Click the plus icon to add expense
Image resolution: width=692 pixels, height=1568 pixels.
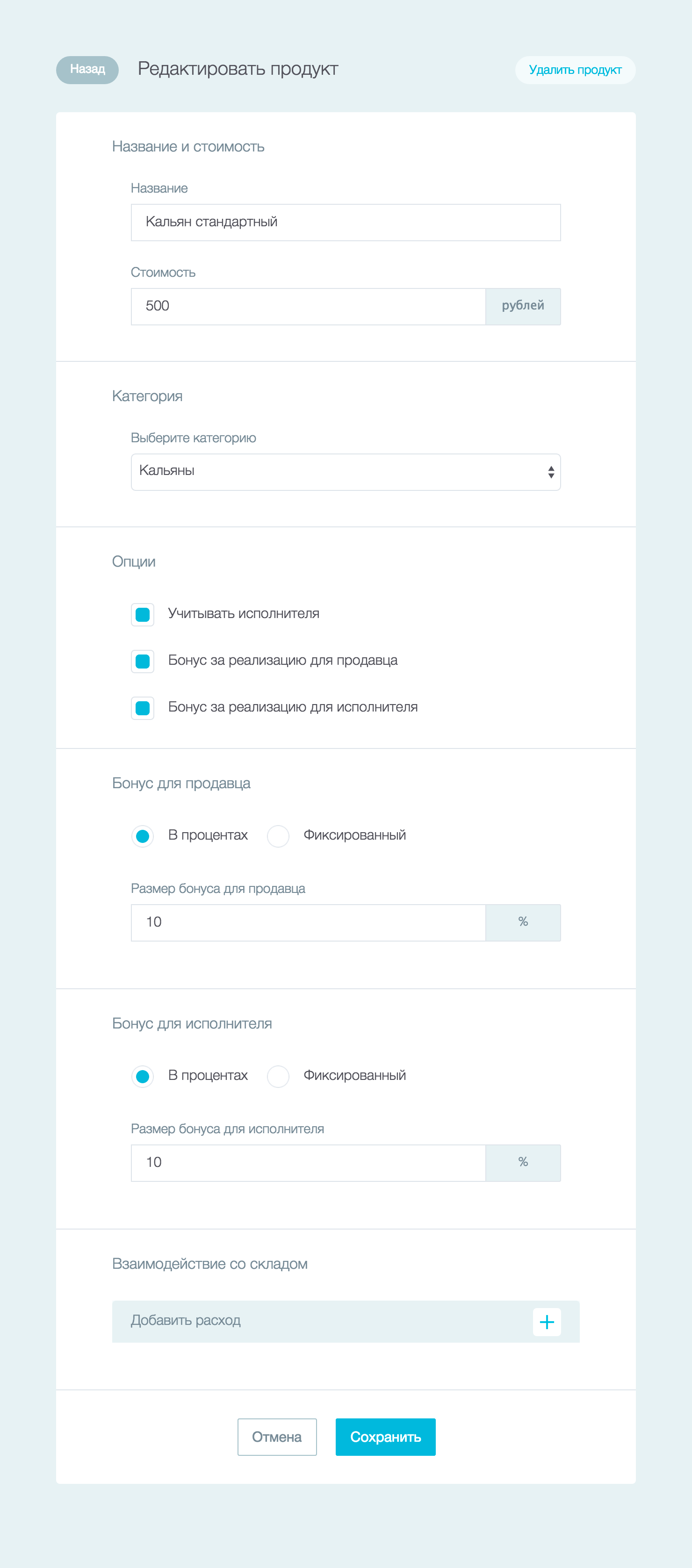[547, 1322]
